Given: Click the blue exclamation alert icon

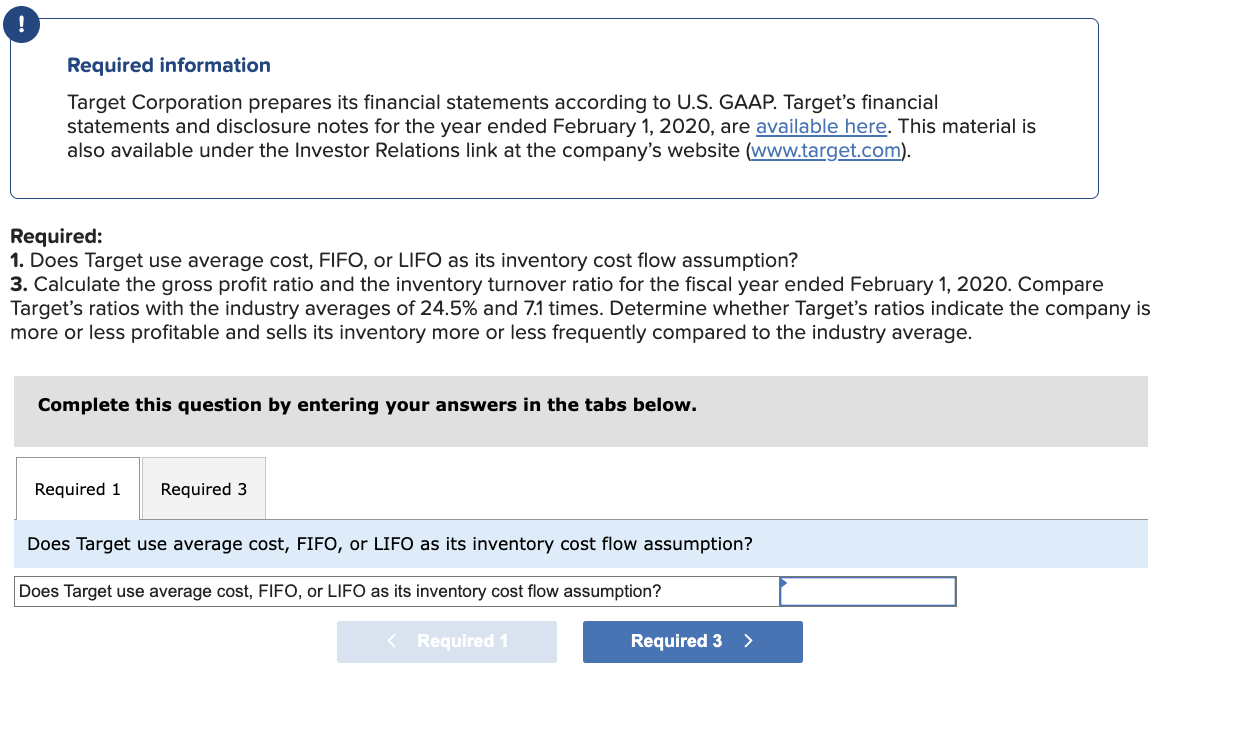Looking at the screenshot, I should pos(21,25).
